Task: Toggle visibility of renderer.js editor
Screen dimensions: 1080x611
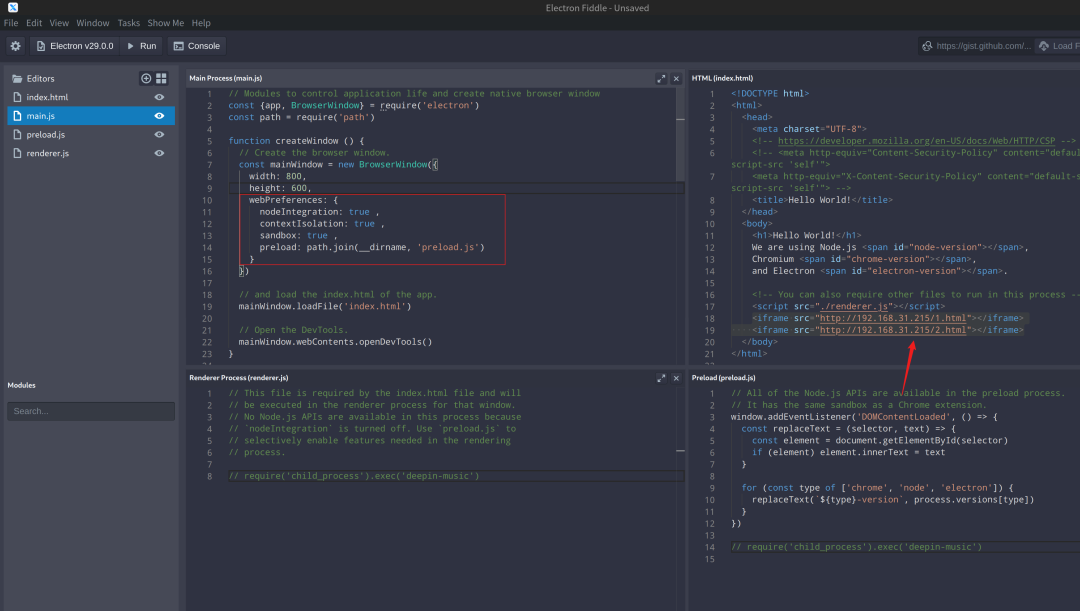Action: 159,153
